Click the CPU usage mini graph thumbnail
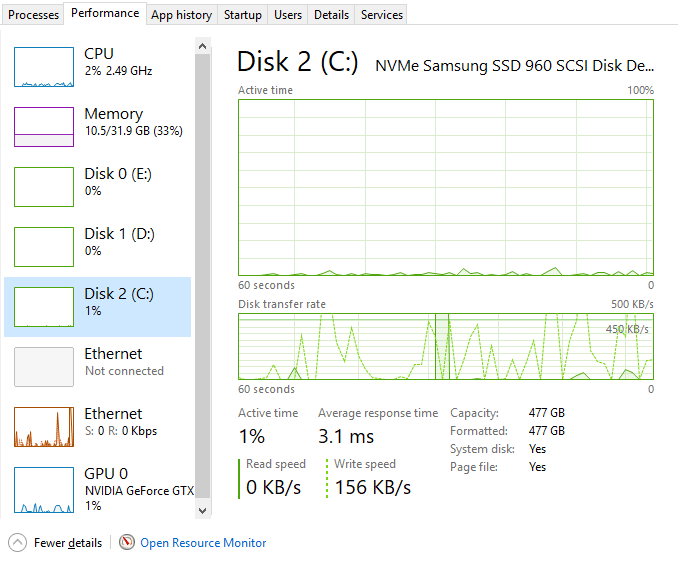The image size is (678, 567). point(43,67)
